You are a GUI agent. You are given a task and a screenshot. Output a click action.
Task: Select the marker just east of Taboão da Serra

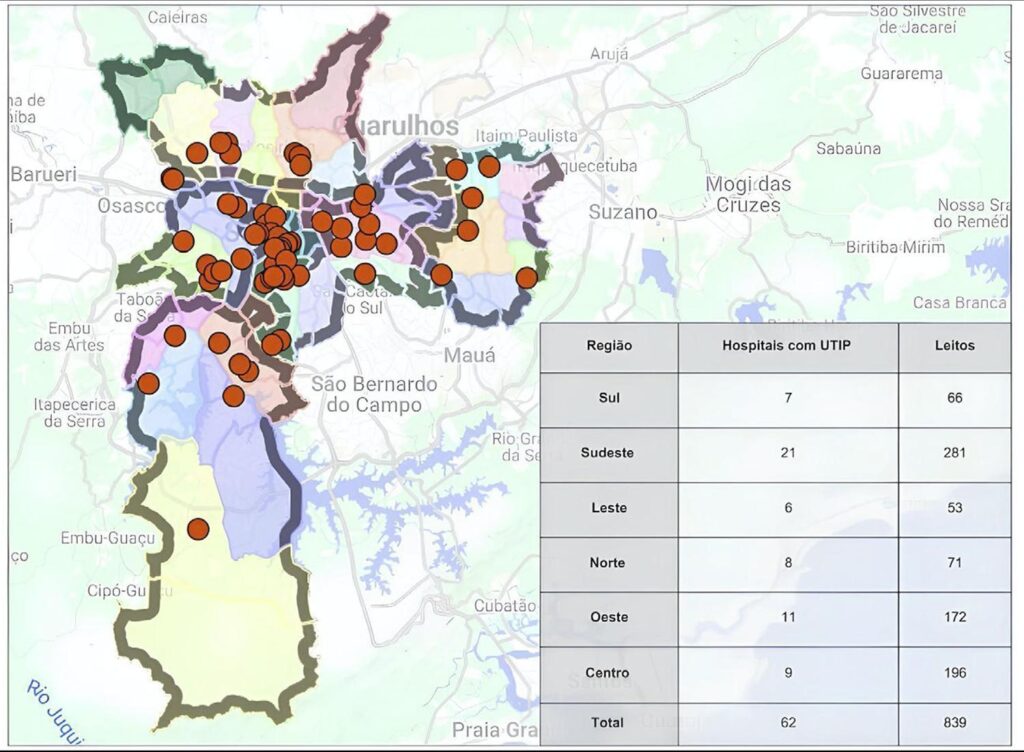pos(175,335)
